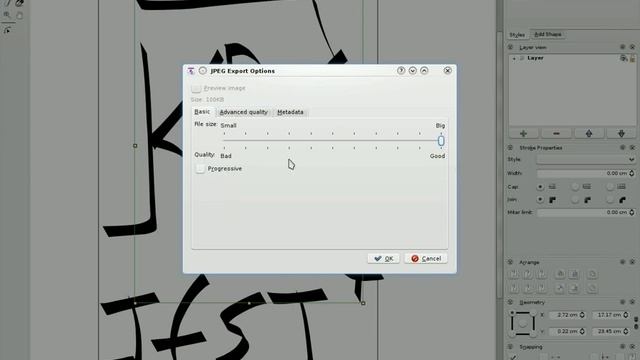This screenshot has height=360, width=640.
Task: Click the width spinner showing 17.17 cm
Action: (x=610, y=315)
